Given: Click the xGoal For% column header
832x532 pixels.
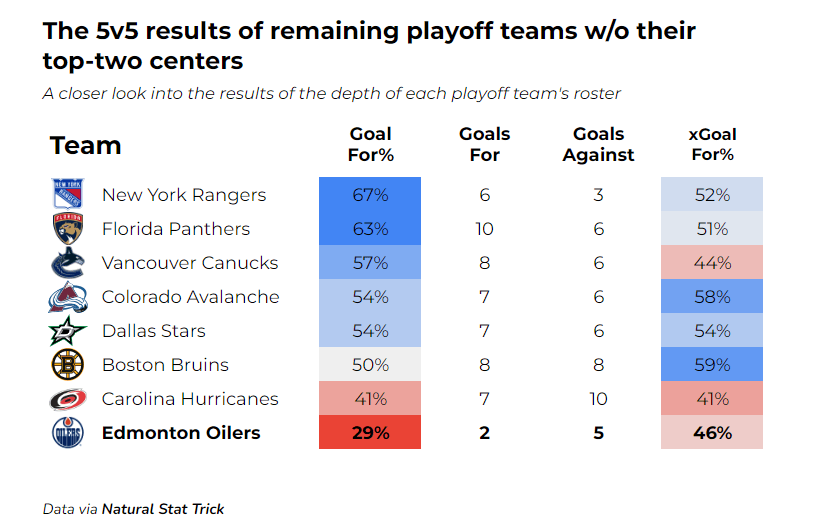Looking at the screenshot, I should coord(712,144).
